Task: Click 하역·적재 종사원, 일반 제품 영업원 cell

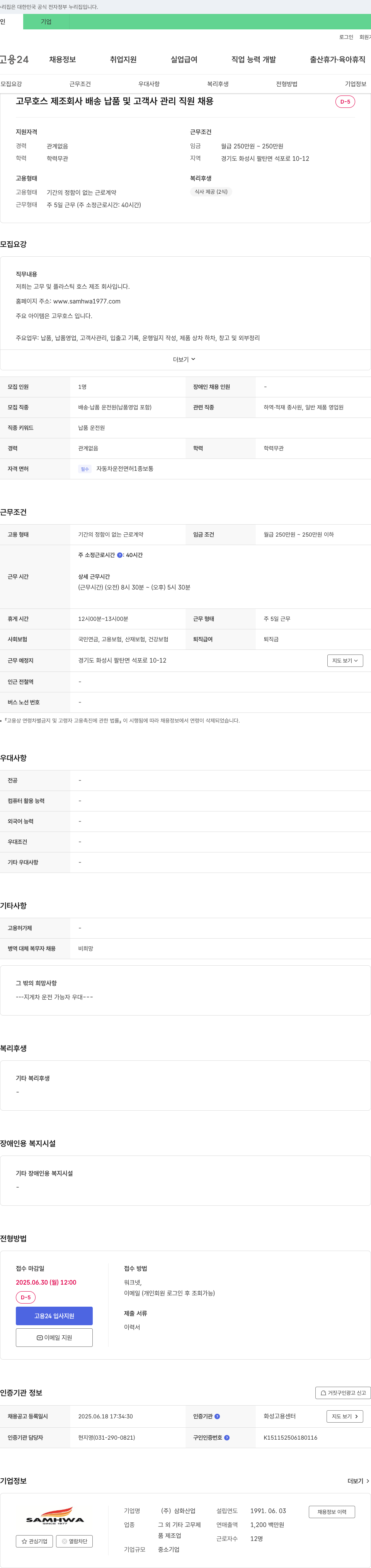Action: pyautogui.click(x=303, y=407)
